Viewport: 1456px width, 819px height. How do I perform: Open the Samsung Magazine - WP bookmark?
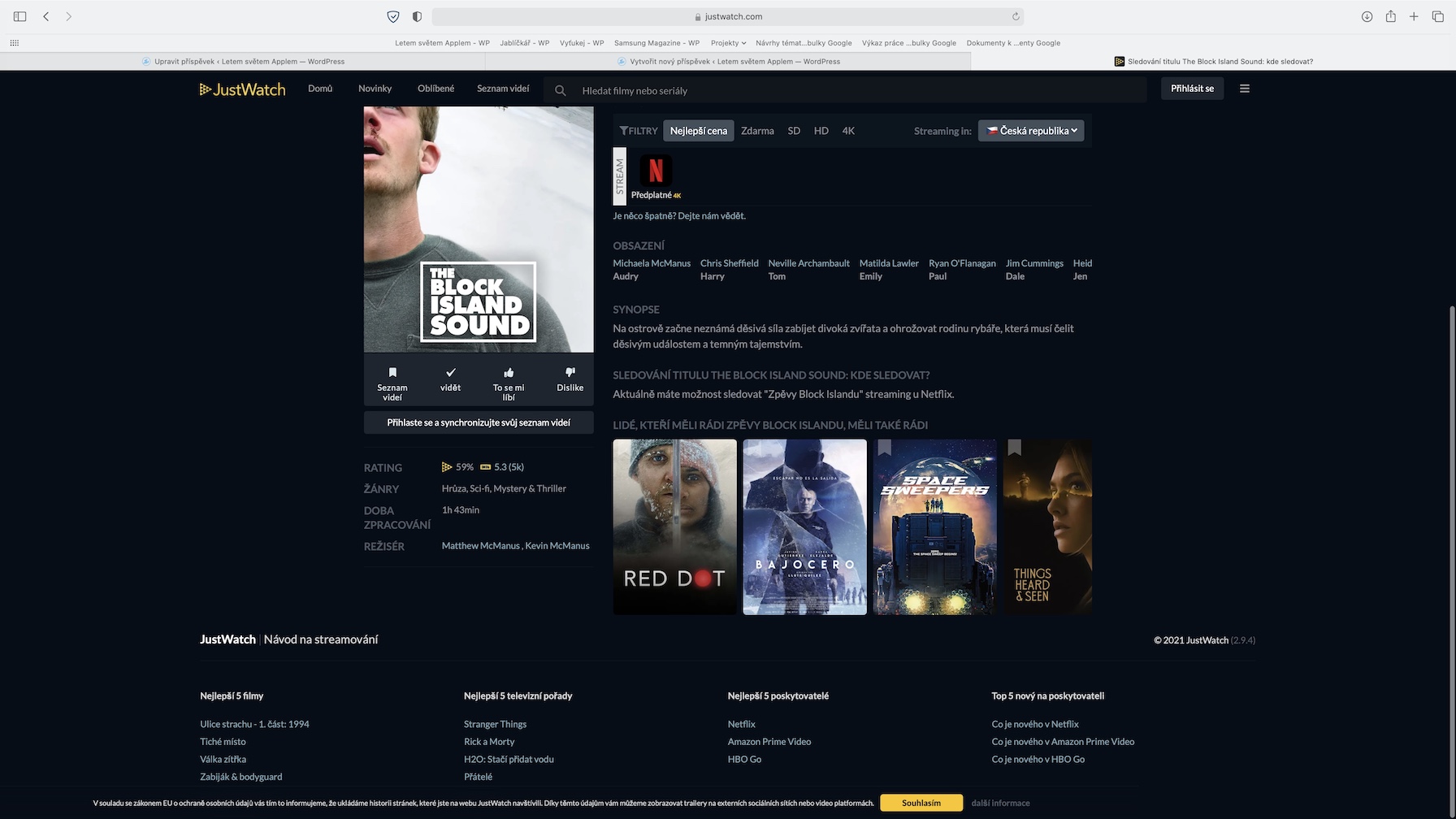click(656, 43)
